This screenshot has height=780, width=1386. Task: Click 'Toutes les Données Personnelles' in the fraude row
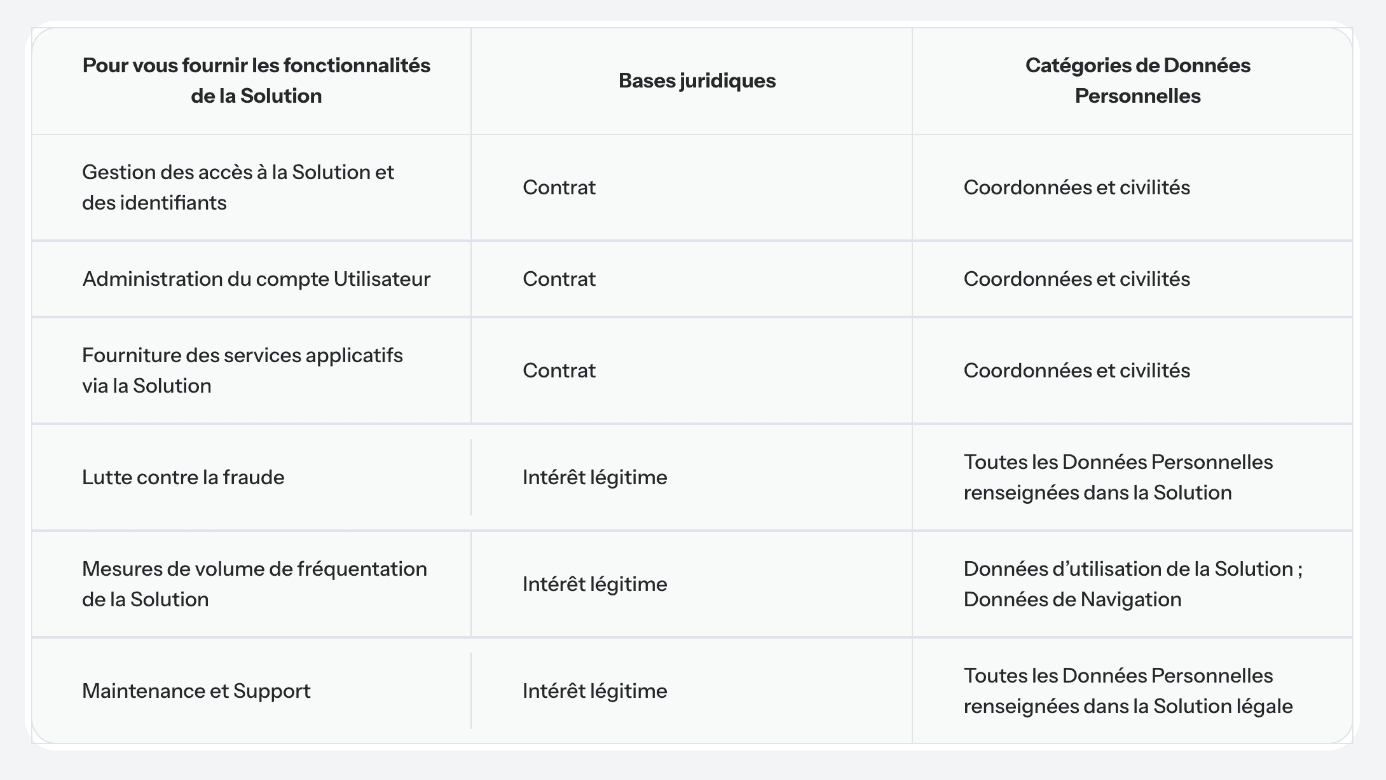[x=1118, y=462]
